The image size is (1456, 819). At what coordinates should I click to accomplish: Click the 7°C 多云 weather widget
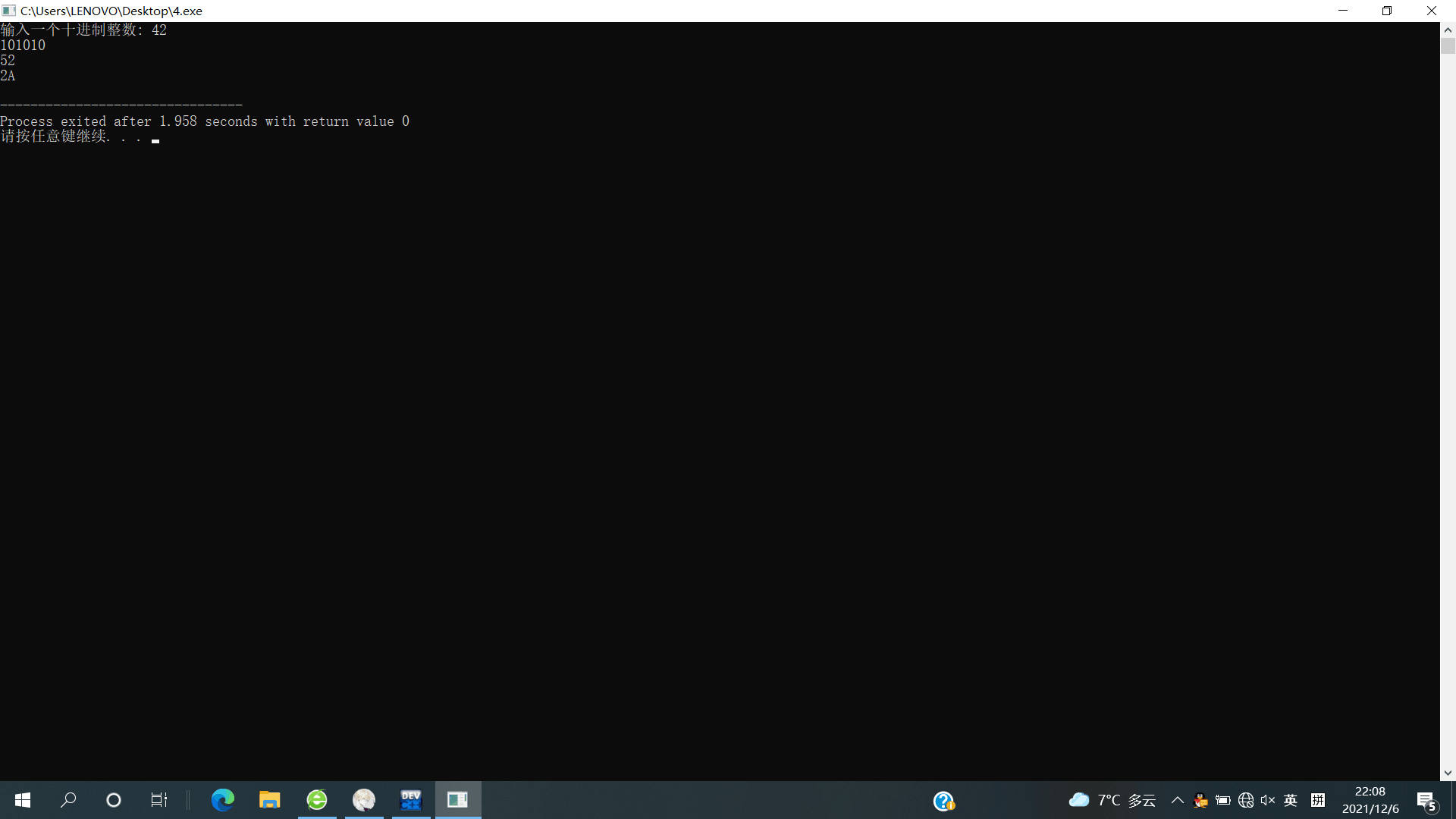1112,800
